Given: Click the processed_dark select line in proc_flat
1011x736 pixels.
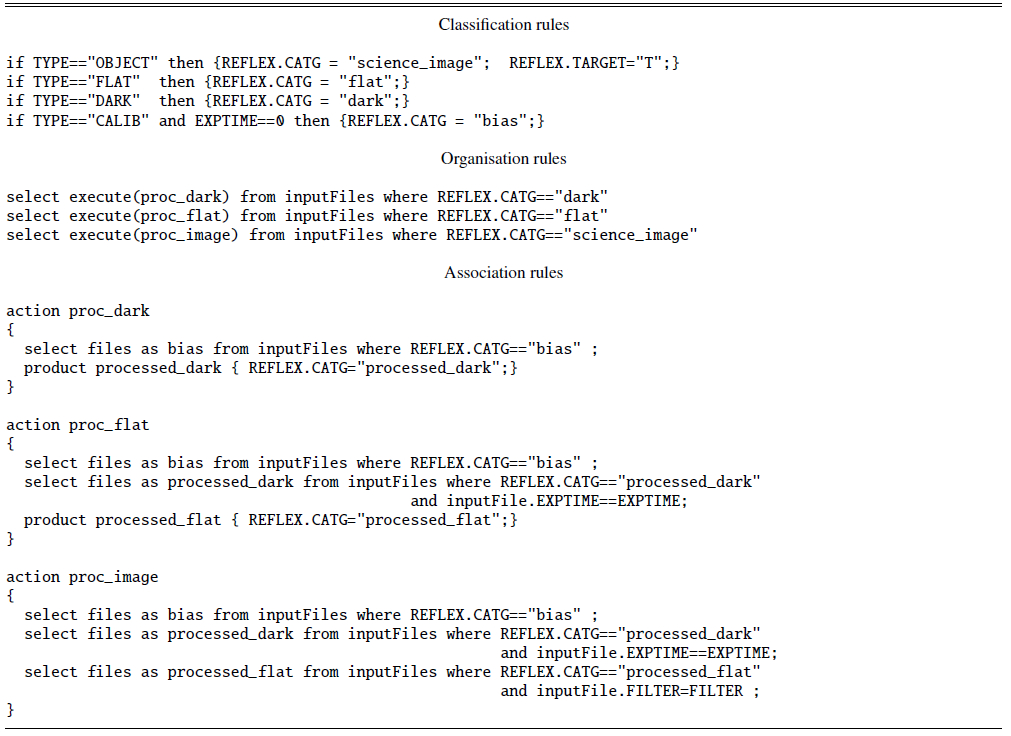Looking at the screenshot, I should pyautogui.click(x=393, y=482).
